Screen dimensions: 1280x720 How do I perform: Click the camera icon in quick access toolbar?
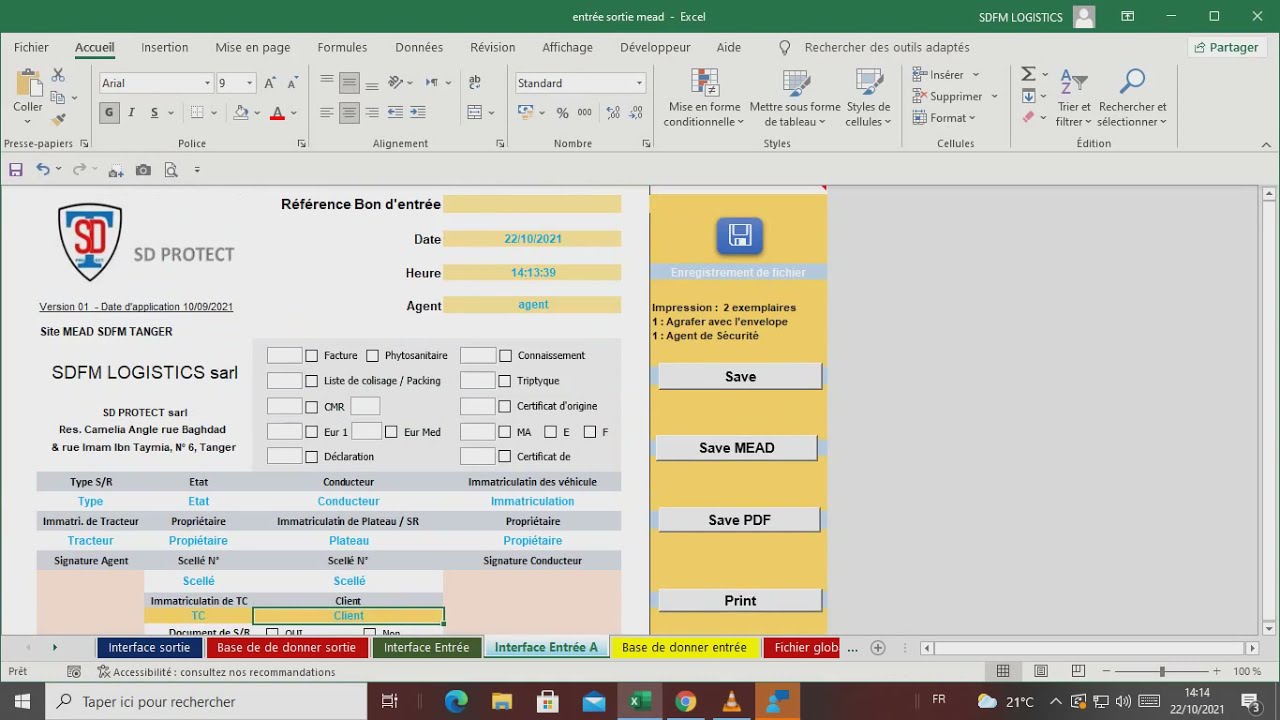(143, 170)
